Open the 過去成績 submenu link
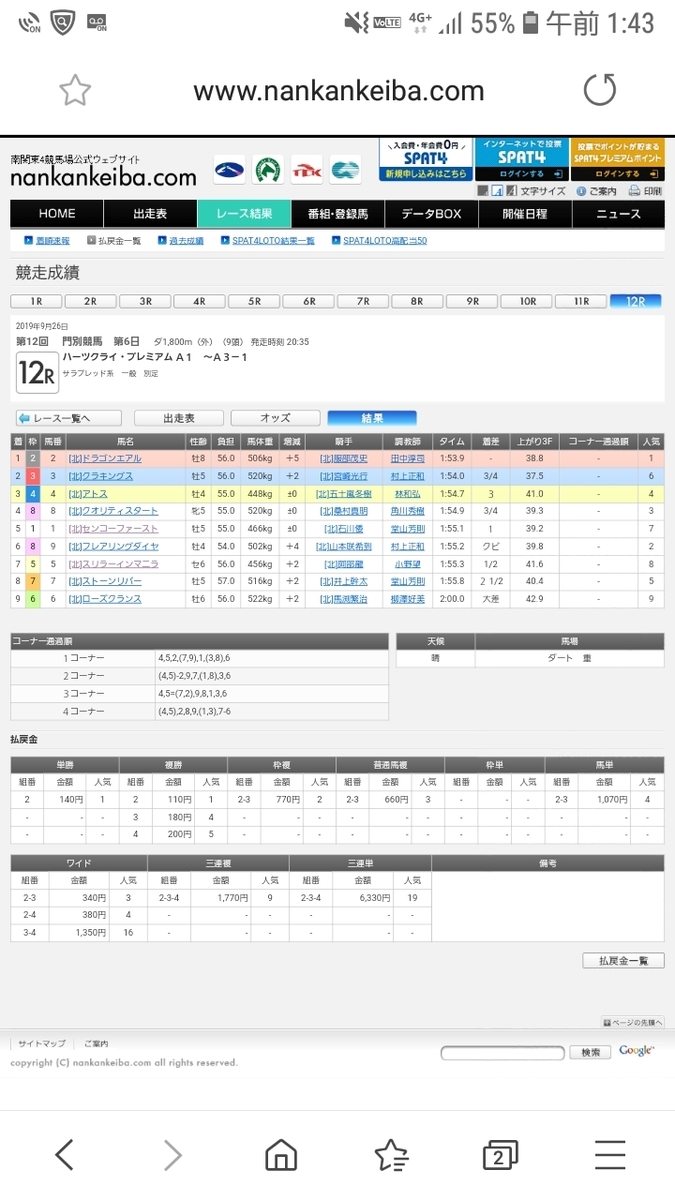 click(x=186, y=241)
